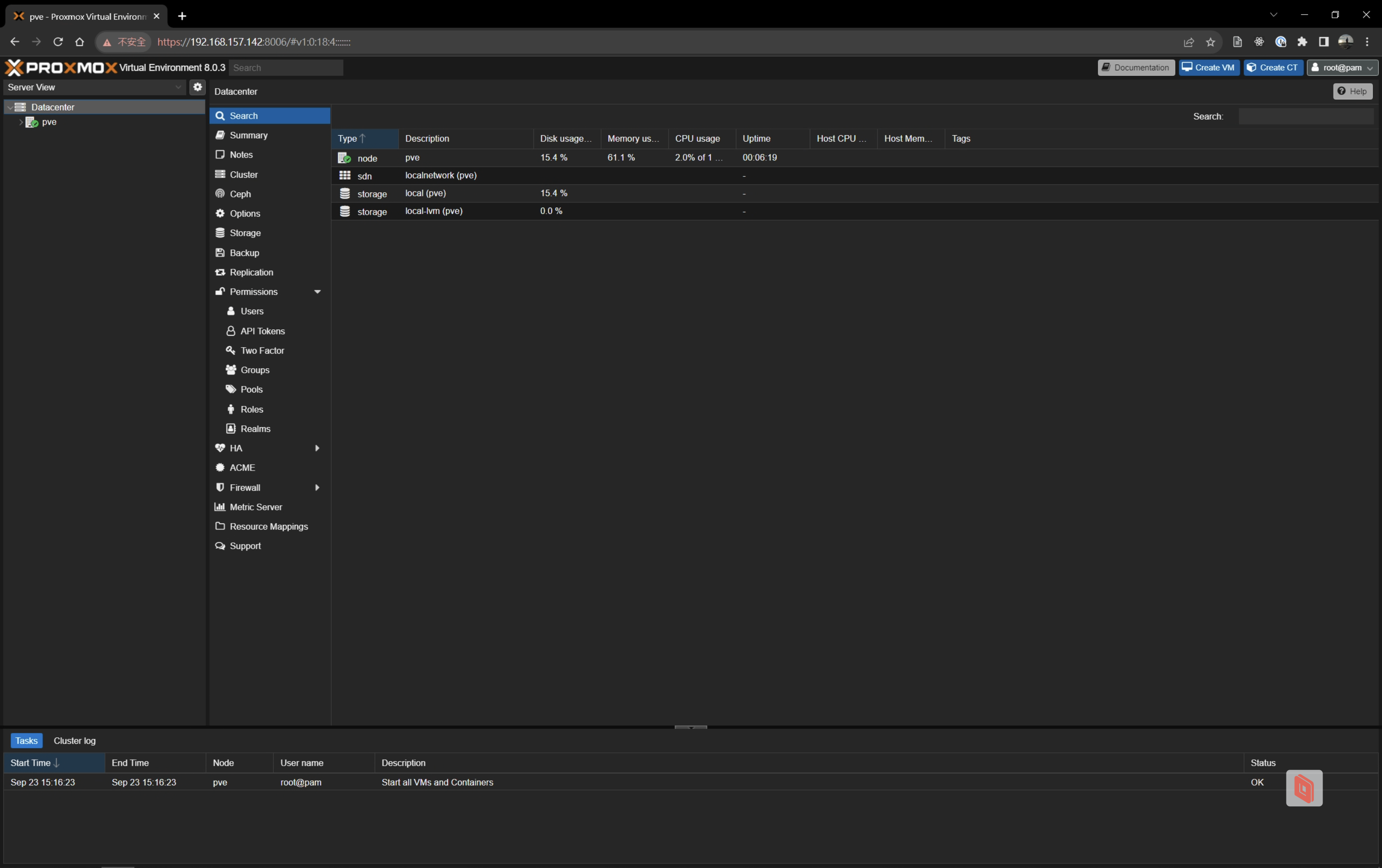Expand the HA submenu arrow
This screenshot has height=868, width=1382.
tap(317, 448)
